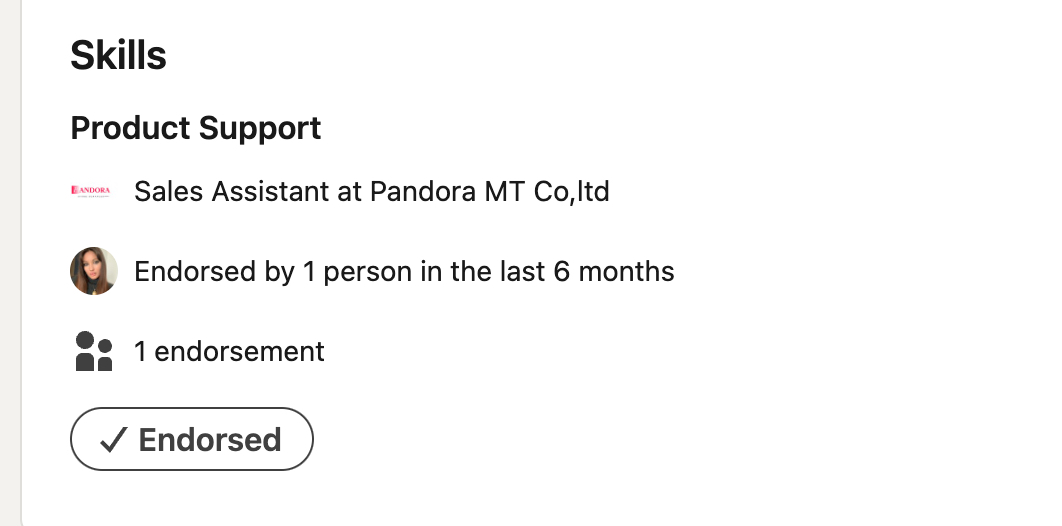Screen dimensions: 1062x526
Task: Open the Product Support skill title
Action: click(x=195, y=128)
